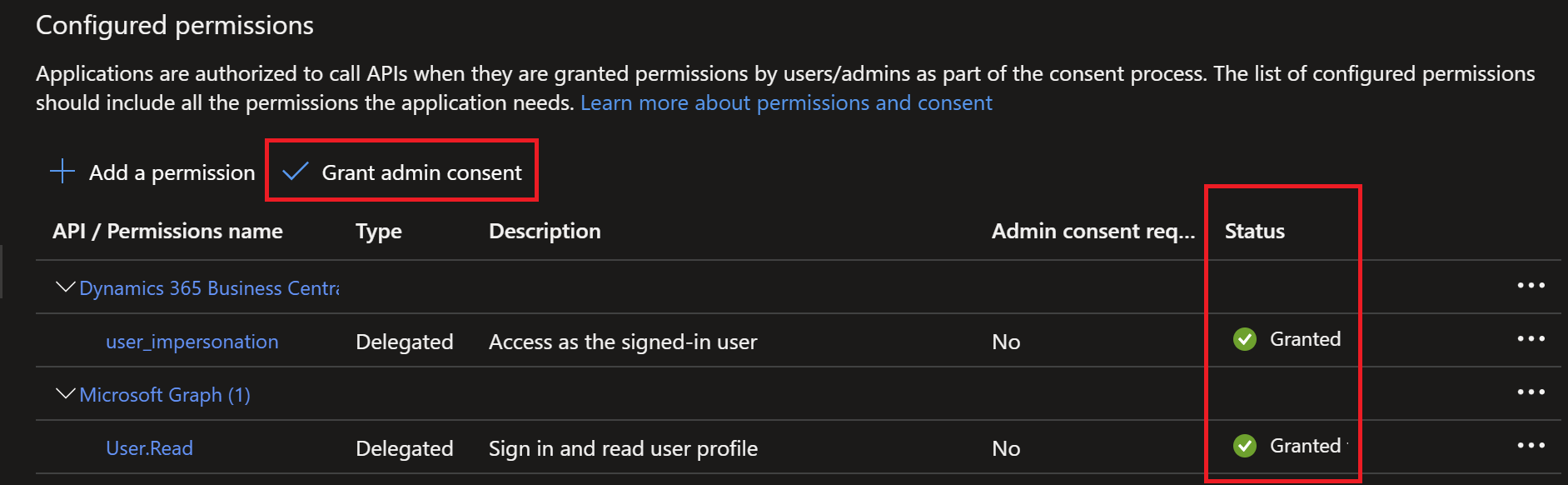Collapse the Microsoft Graph group chevron
Viewport: 1568px width, 485px height.
point(65,393)
